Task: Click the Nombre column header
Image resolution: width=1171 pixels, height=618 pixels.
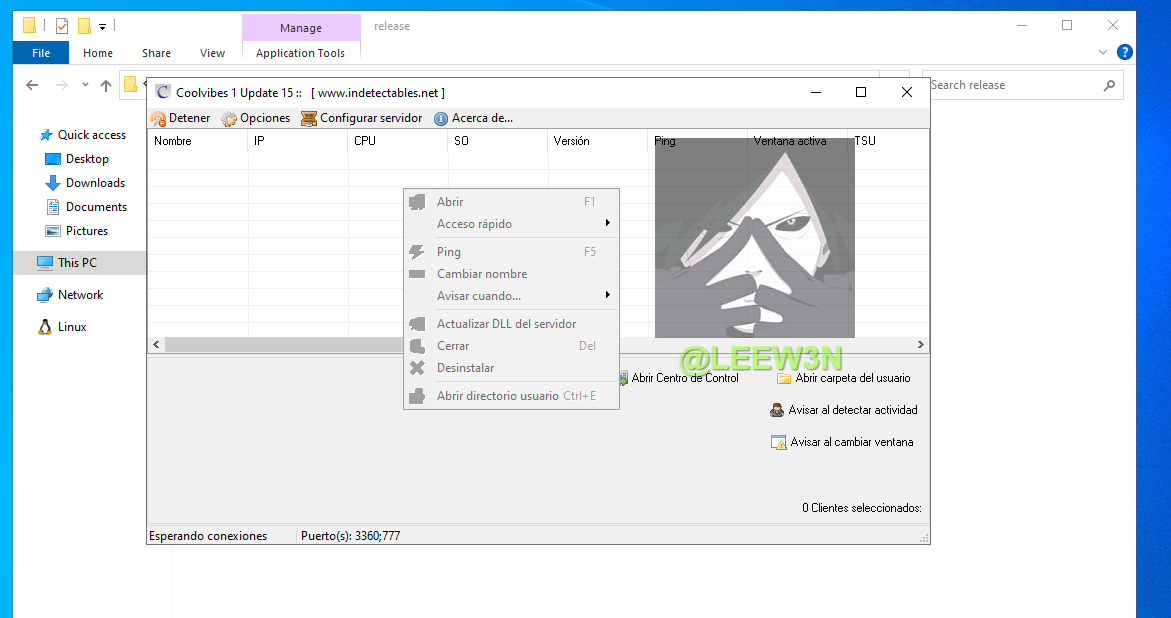Action: tap(197, 141)
